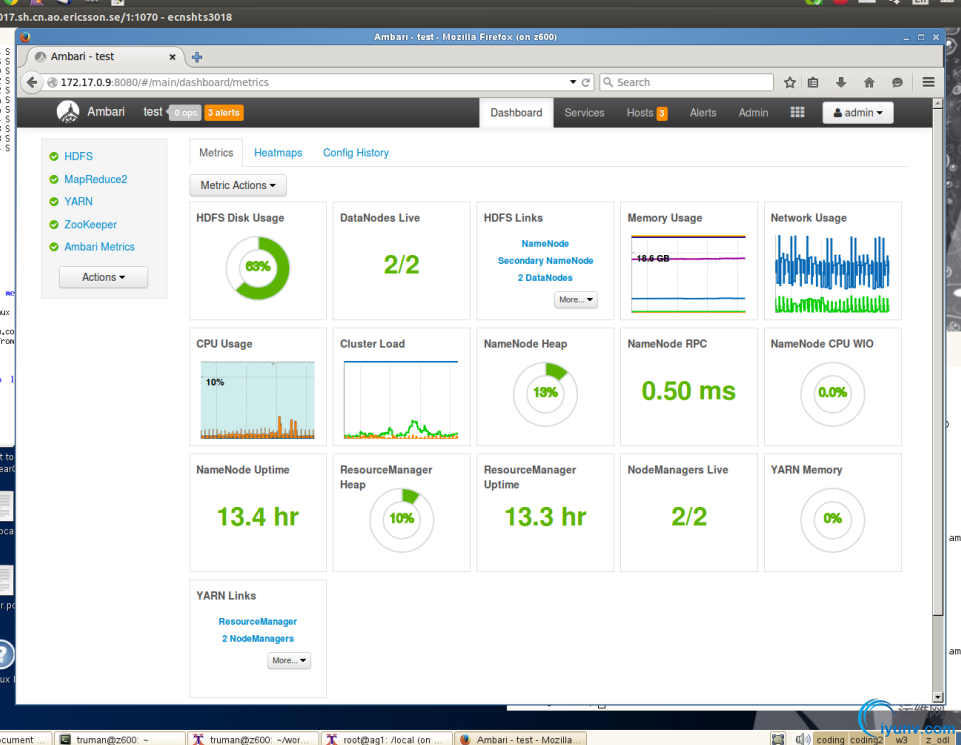This screenshot has width=961, height=745.
Task: Go to the Firefox home icon
Action: (x=869, y=82)
